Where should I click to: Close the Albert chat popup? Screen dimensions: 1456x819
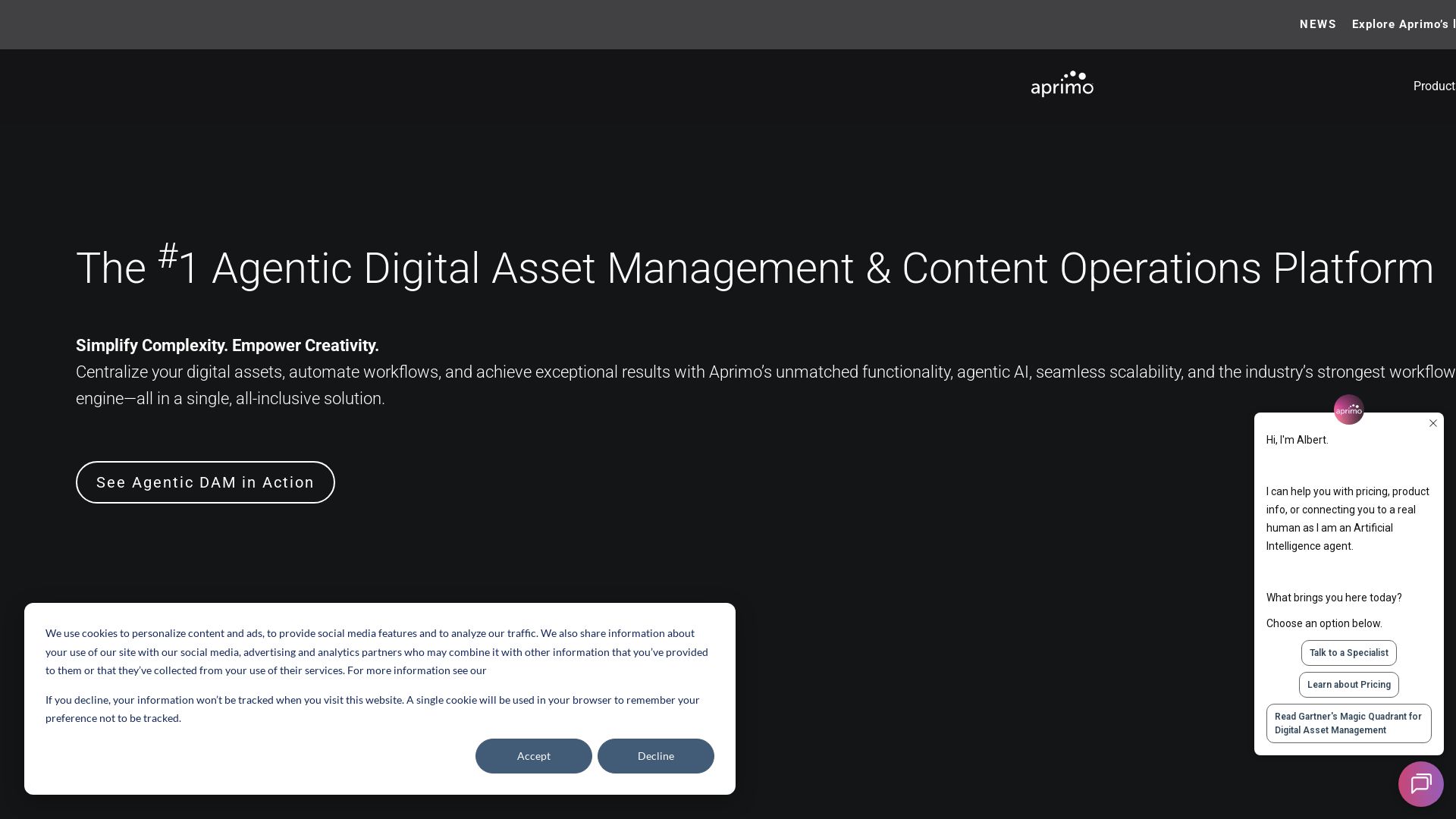pyautogui.click(x=1432, y=423)
